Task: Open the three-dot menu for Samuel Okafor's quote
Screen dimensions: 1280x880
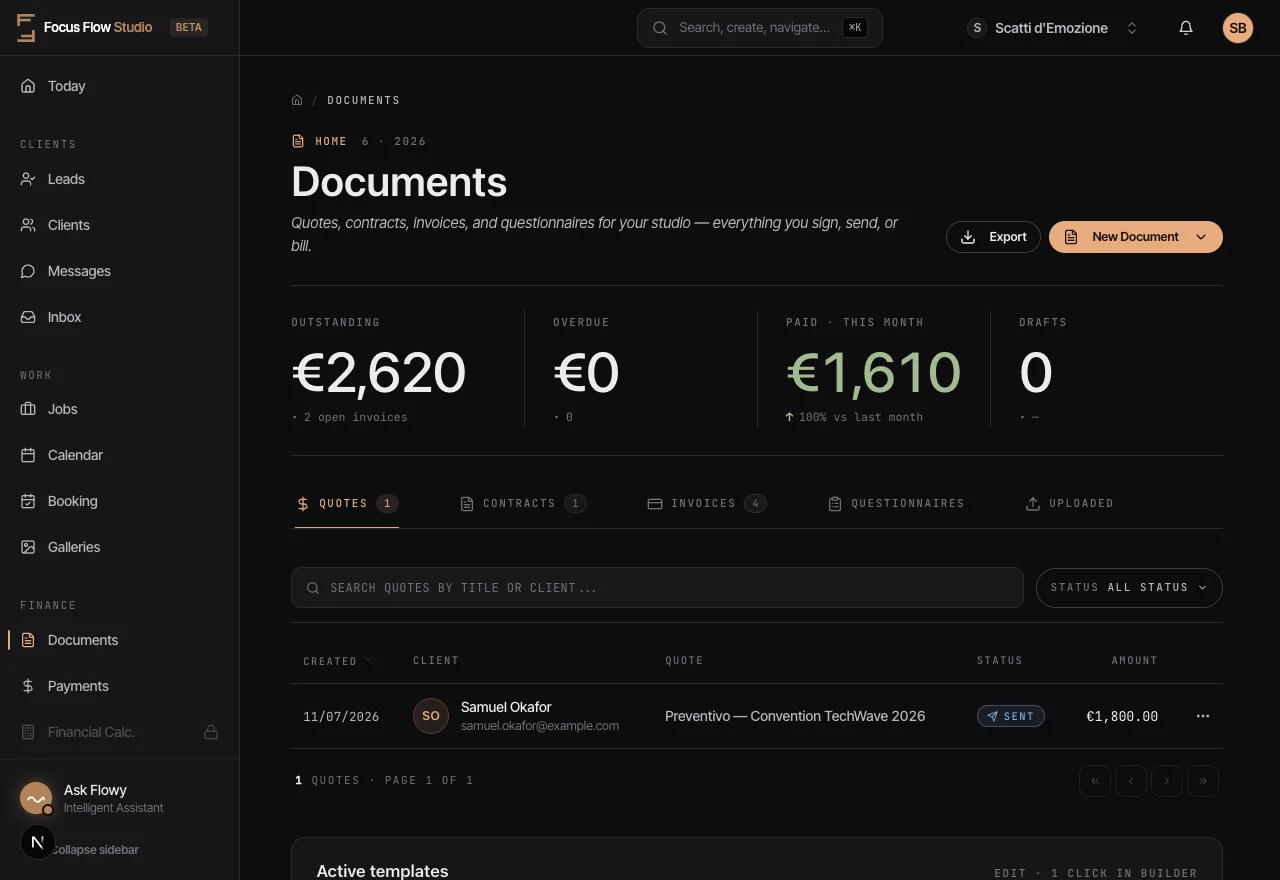Action: tap(1203, 716)
